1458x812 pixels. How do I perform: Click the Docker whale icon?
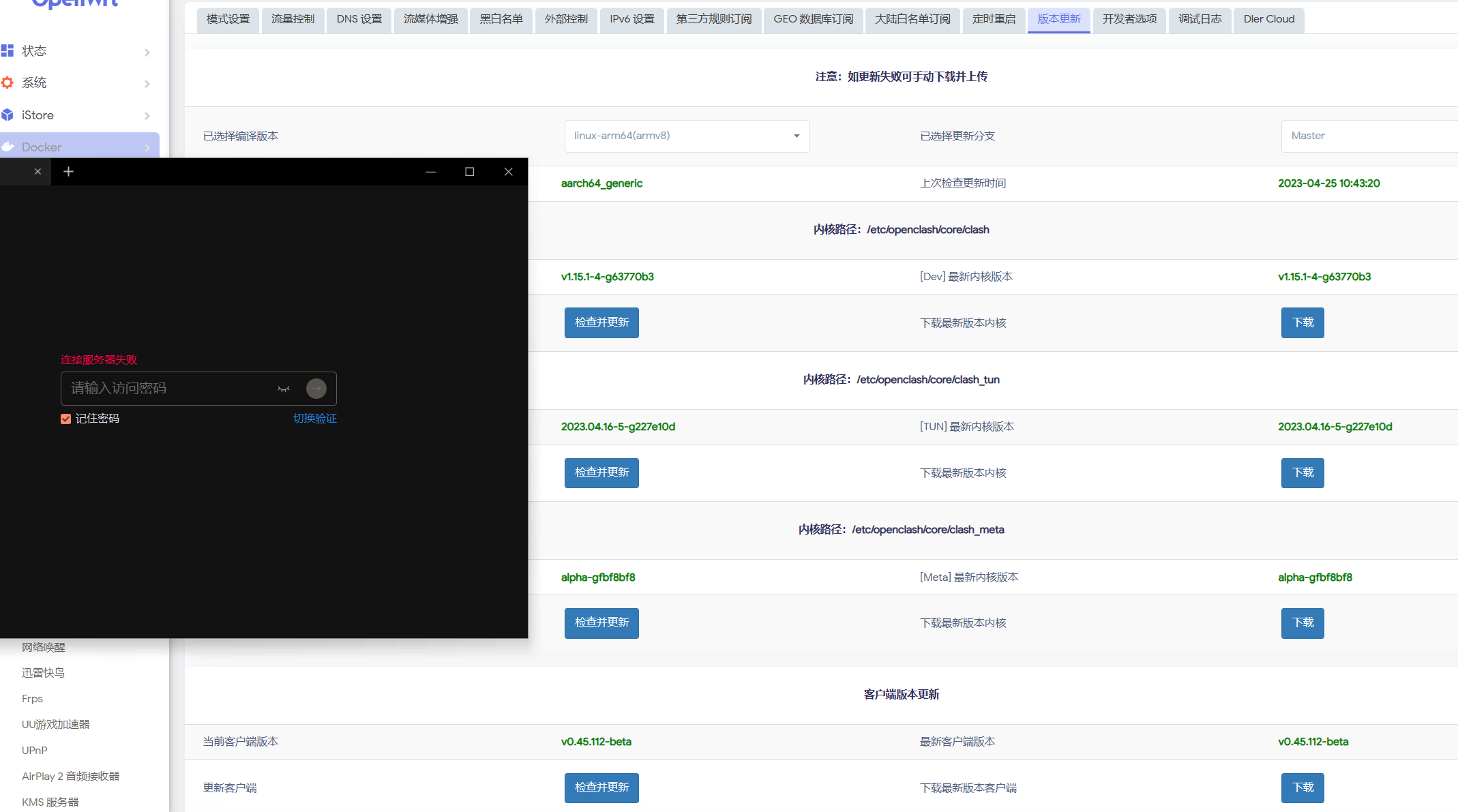(x=8, y=147)
